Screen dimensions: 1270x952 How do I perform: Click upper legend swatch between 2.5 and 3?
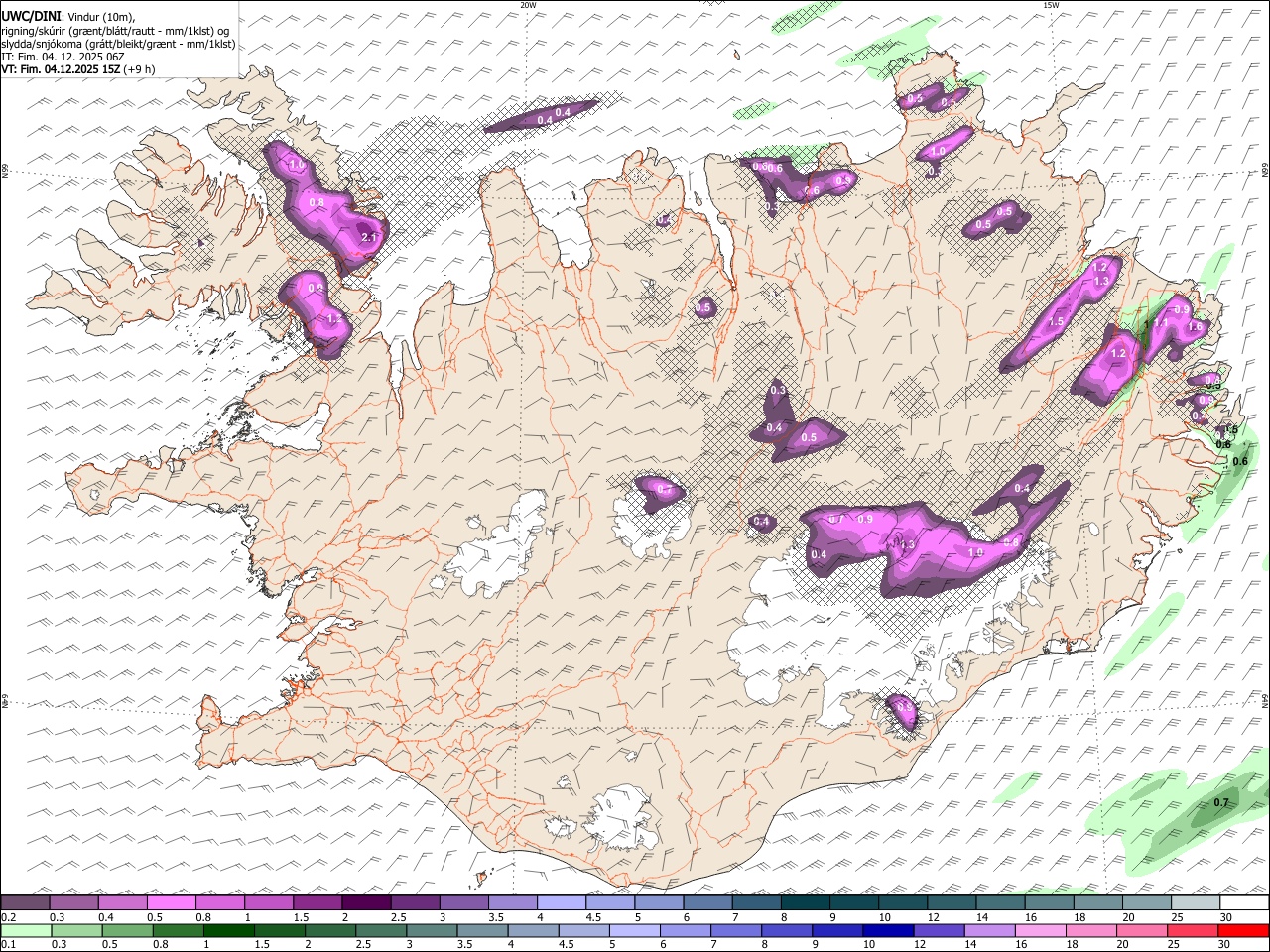pos(414,902)
